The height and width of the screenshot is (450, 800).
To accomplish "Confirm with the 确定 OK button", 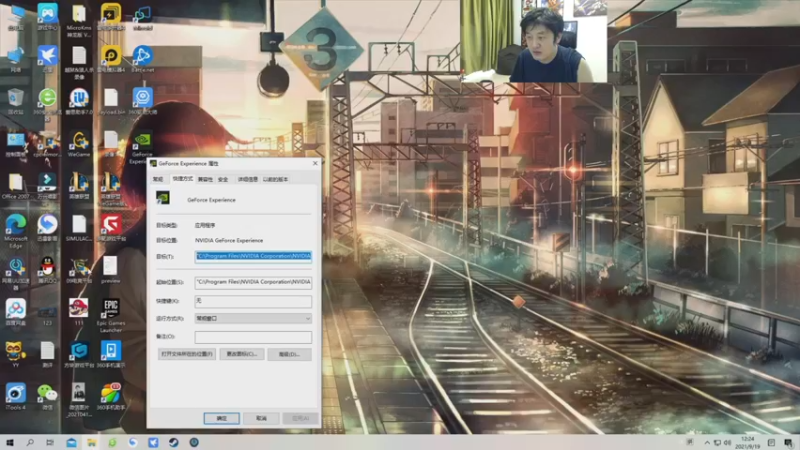I will (x=221, y=418).
